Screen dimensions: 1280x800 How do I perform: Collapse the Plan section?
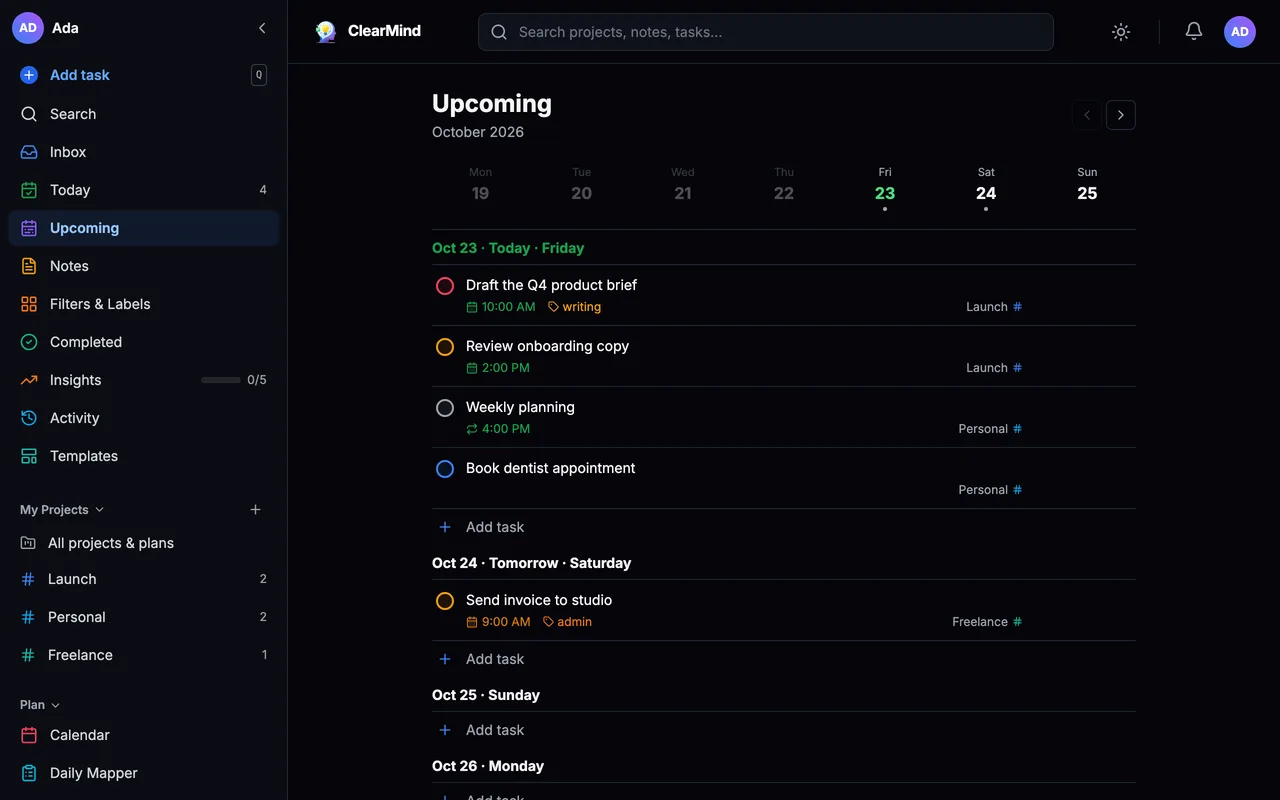(40, 705)
